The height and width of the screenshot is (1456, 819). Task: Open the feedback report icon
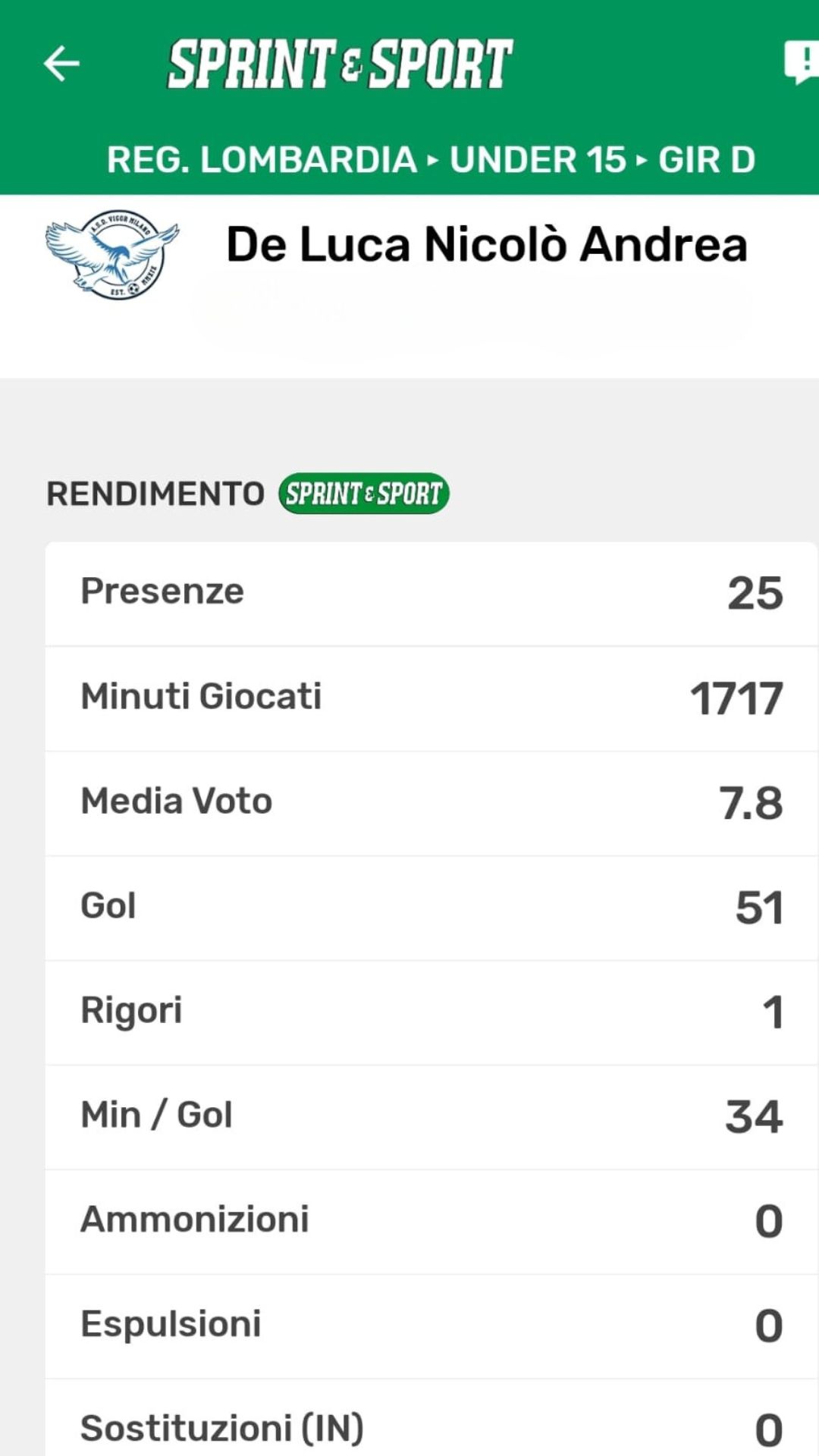tap(801, 62)
